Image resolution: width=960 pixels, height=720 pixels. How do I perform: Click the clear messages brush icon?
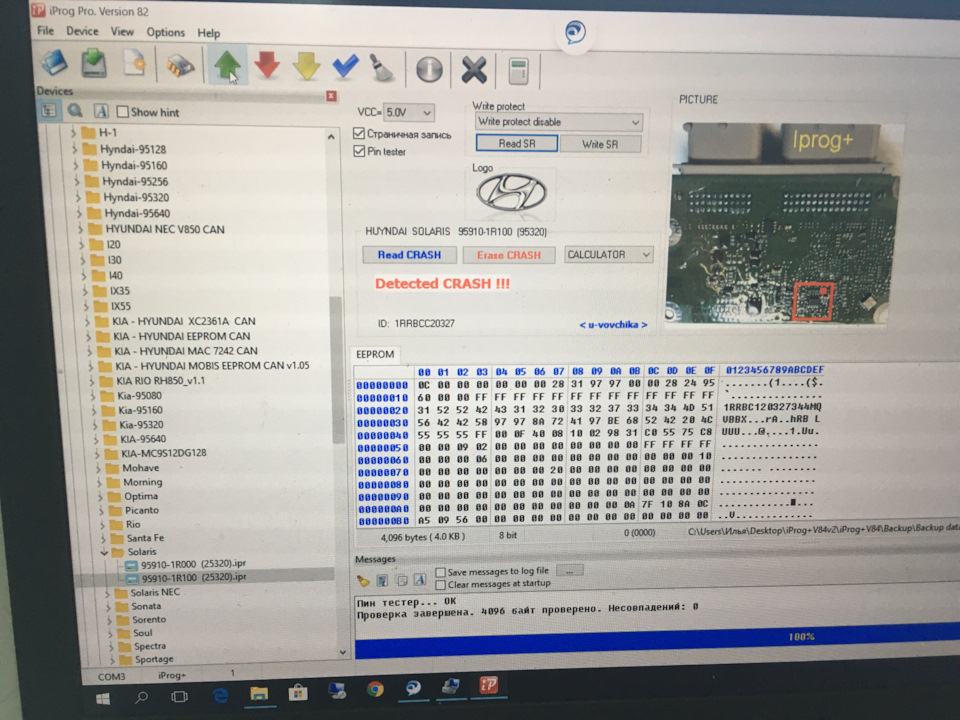coord(363,580)
